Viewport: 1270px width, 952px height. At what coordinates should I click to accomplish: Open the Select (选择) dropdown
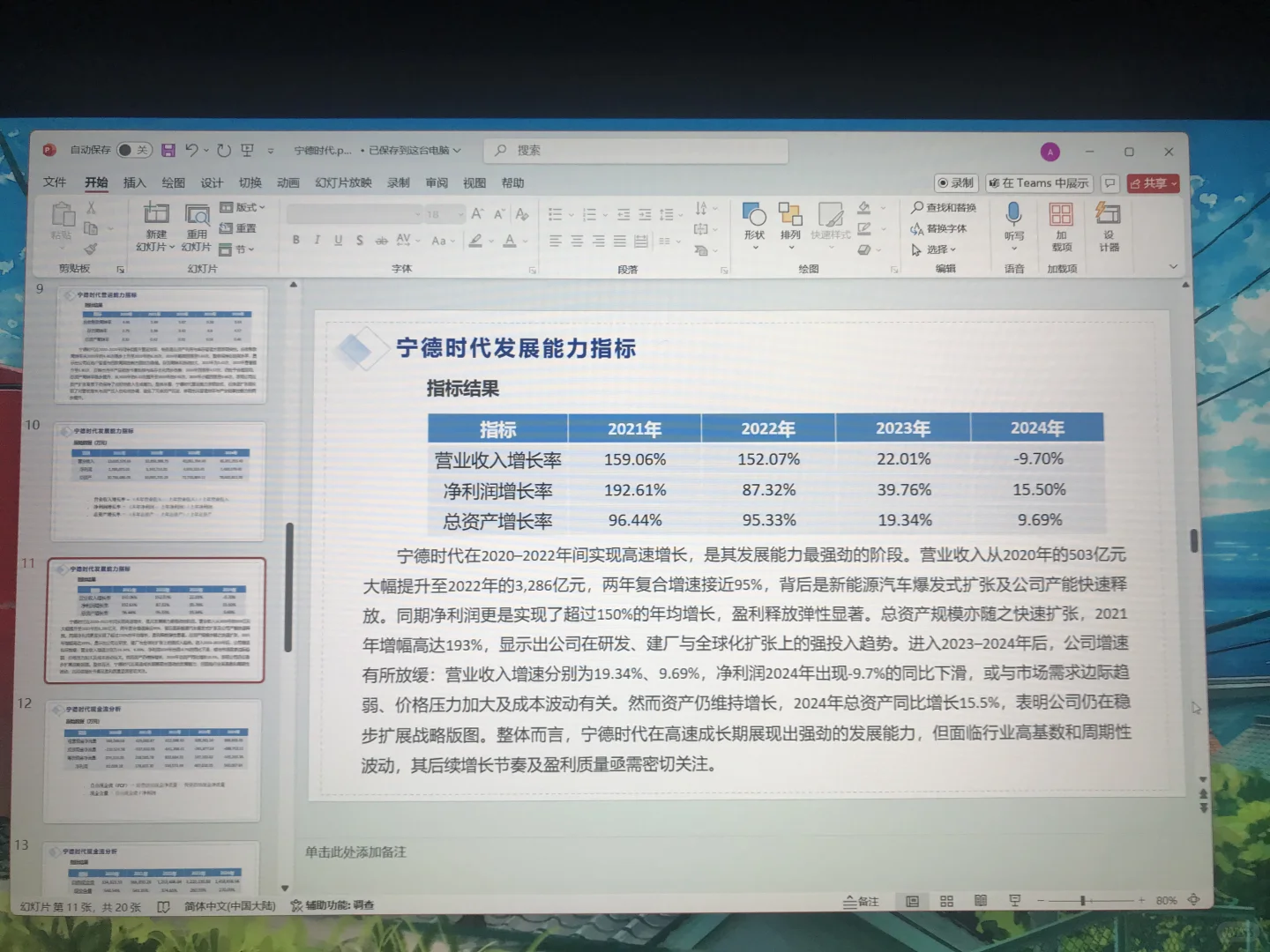click(933, 249)
